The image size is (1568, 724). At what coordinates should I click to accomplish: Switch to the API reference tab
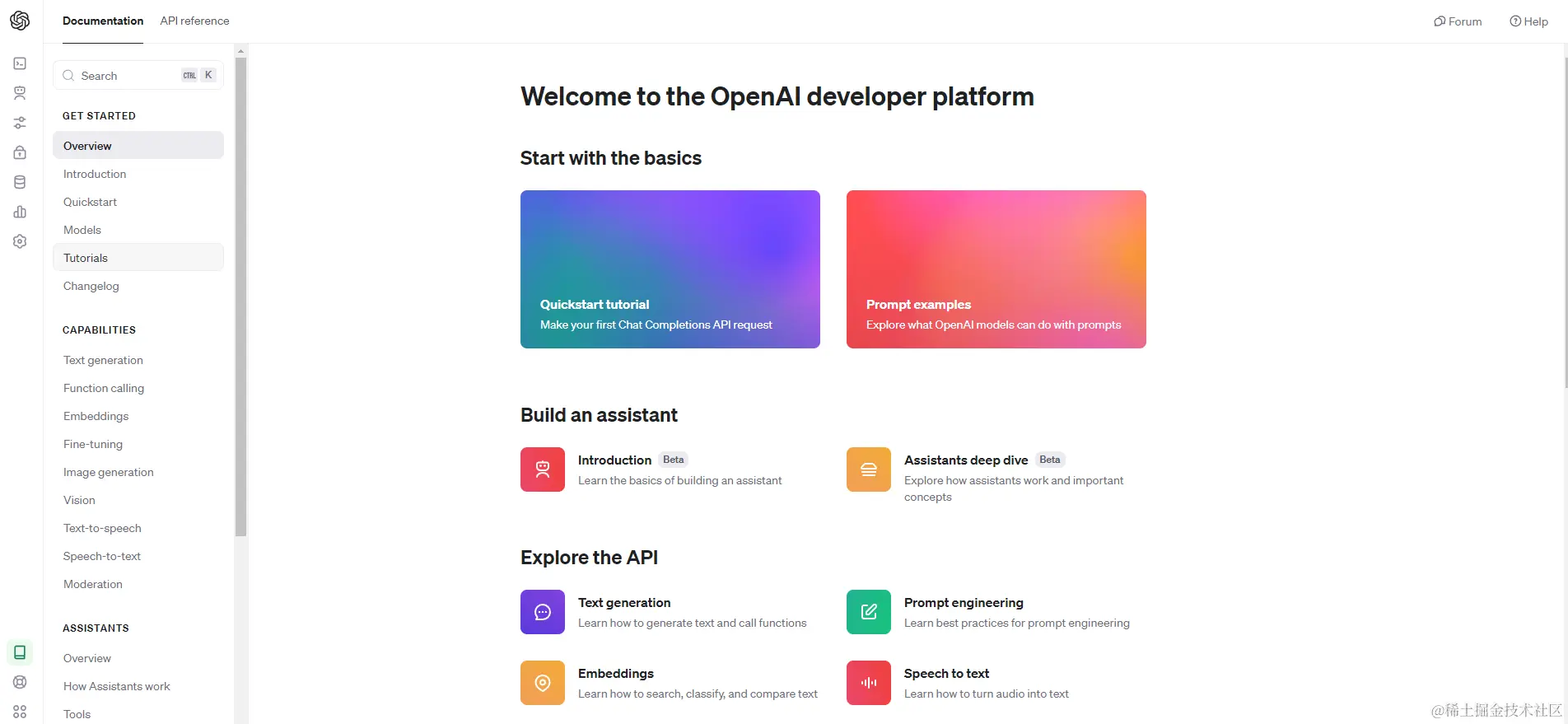[194, 21]
